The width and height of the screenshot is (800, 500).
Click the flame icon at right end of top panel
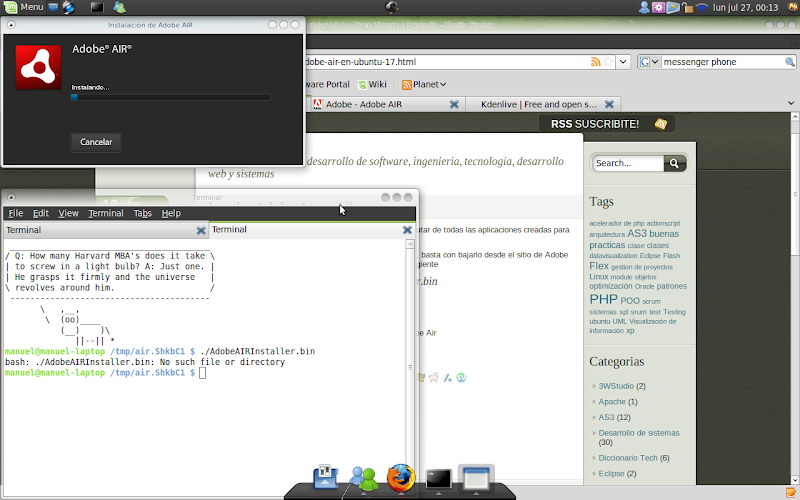[791, 7]
